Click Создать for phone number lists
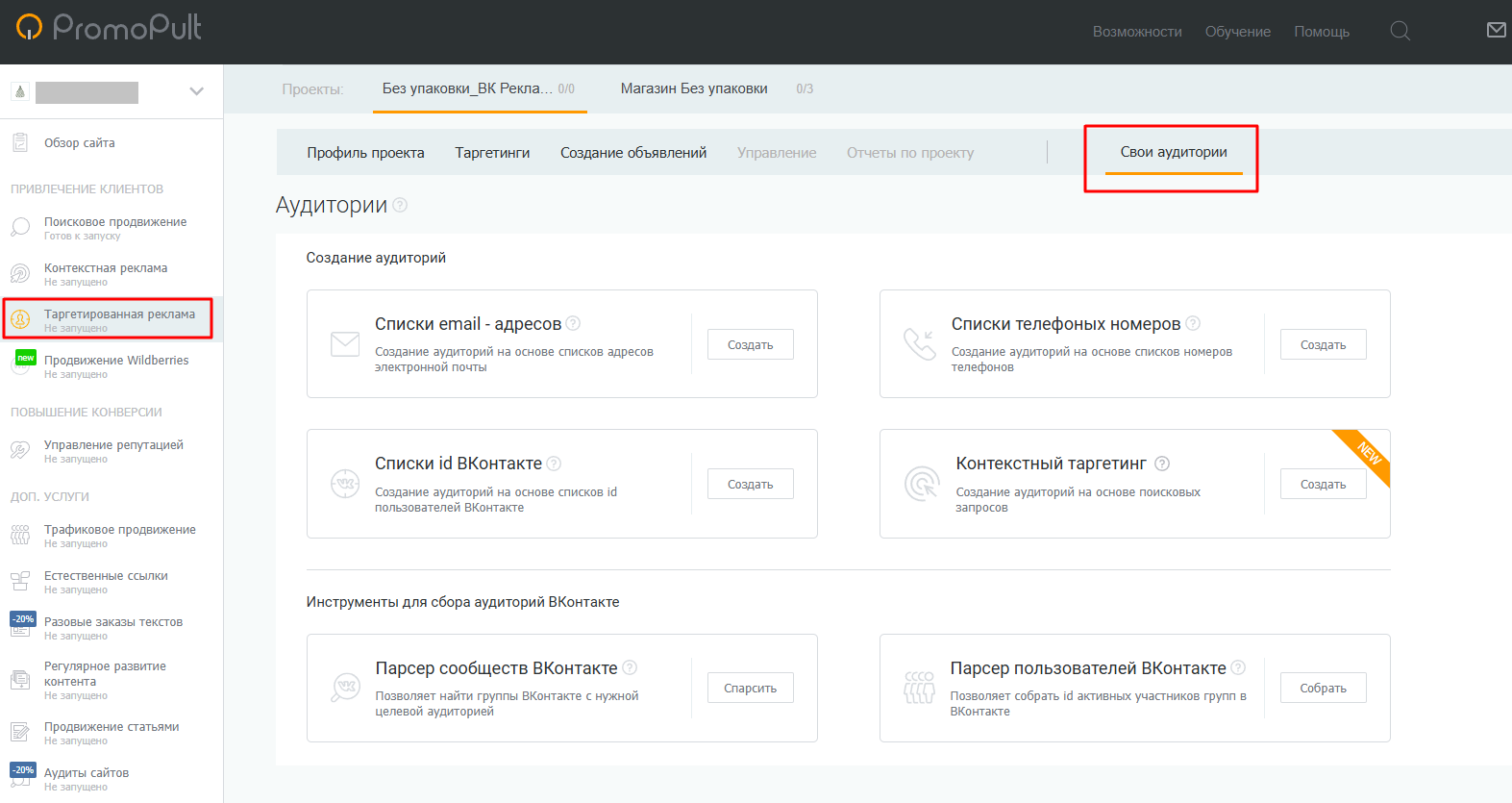Image resolution: width=1512 pixels, height=803 pixels. coord(1324,344)
